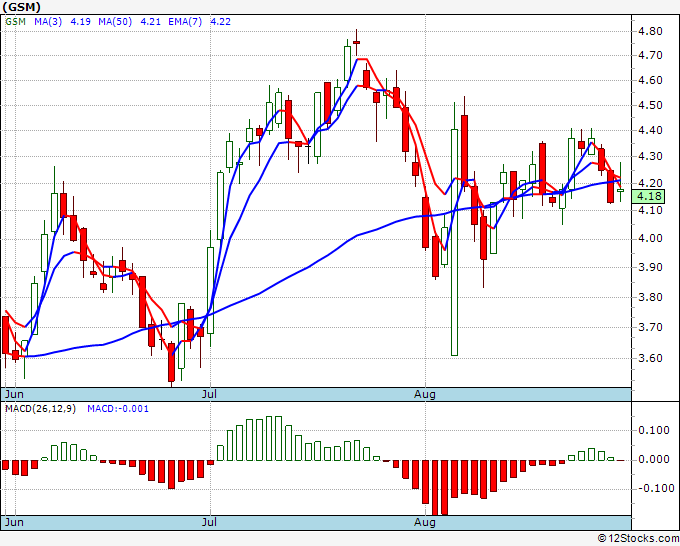This screenshot has height=546, width=680.
Task: Click the tall green August candle at 3.60 low
Action: pyautogui.click(x=454, y=242)
